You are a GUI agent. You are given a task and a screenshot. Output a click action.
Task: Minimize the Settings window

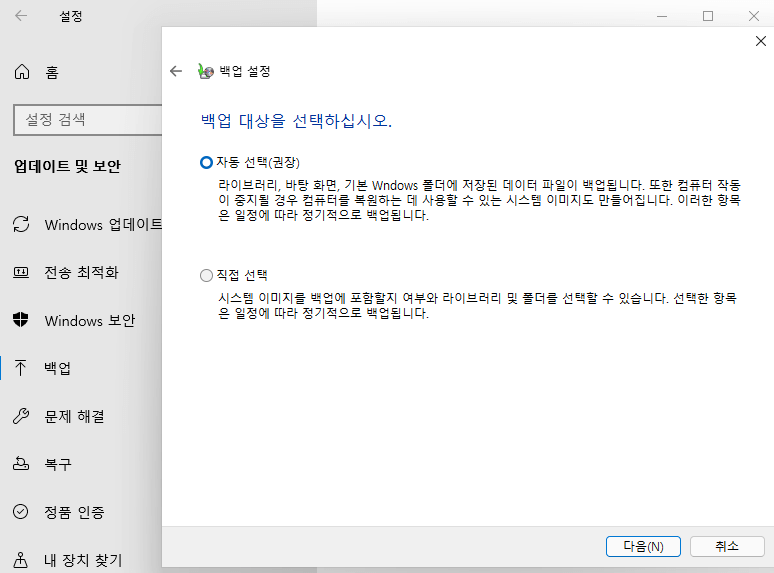coord(662,16)
